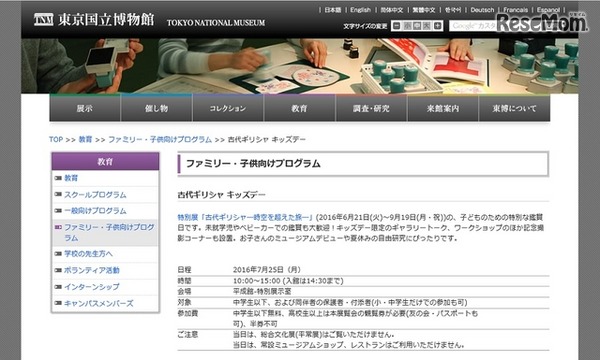The width and height of the screenshot is (600, 360).
Task: Click the Google custom search field
Action: 474,26
